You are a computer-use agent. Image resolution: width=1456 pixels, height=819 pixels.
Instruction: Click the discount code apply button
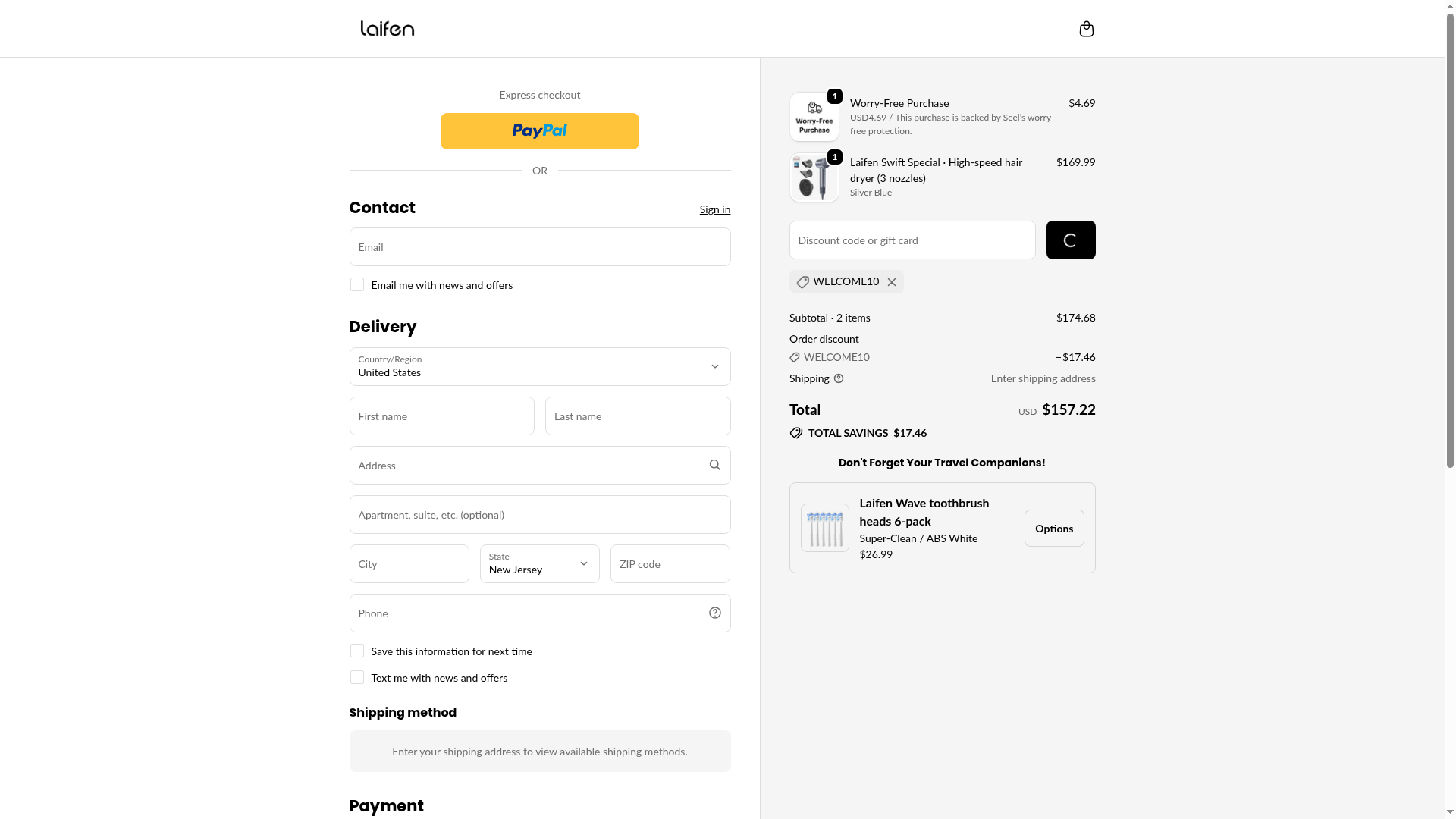pos(1070,240)
